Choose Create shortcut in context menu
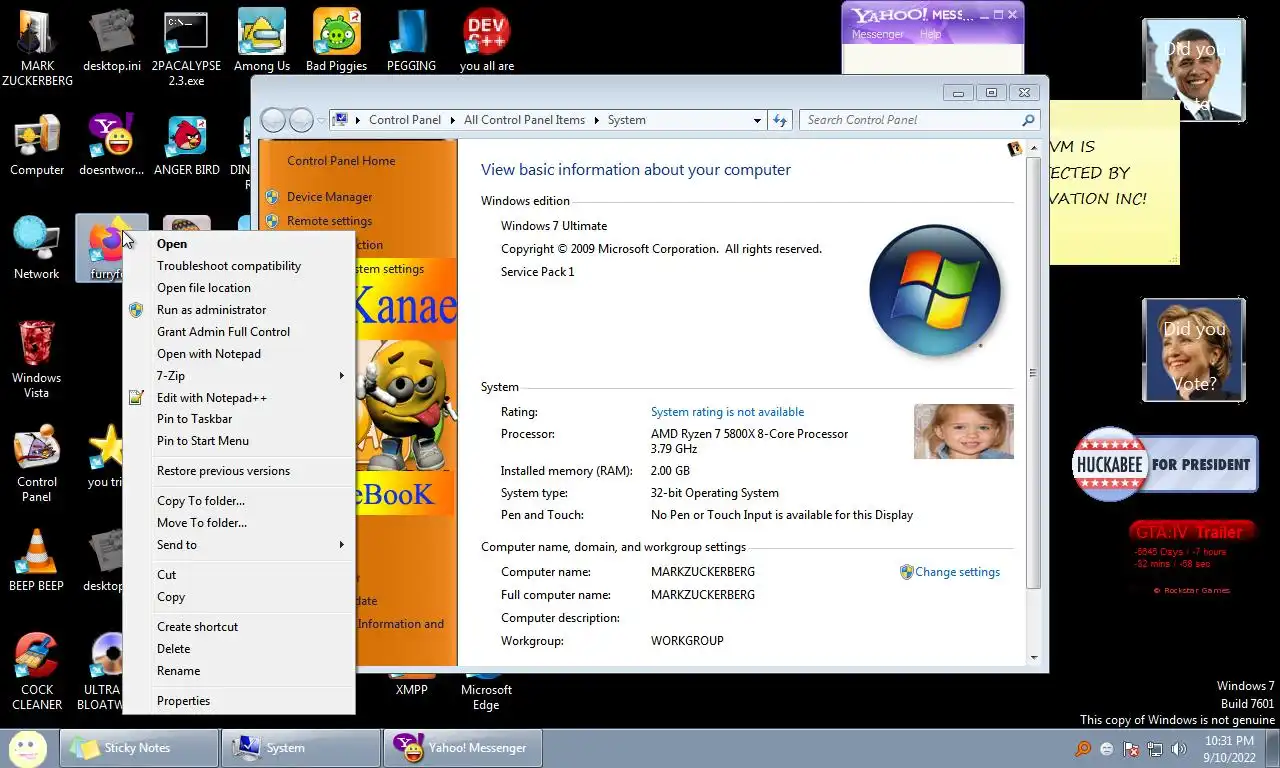 (239, 627)
